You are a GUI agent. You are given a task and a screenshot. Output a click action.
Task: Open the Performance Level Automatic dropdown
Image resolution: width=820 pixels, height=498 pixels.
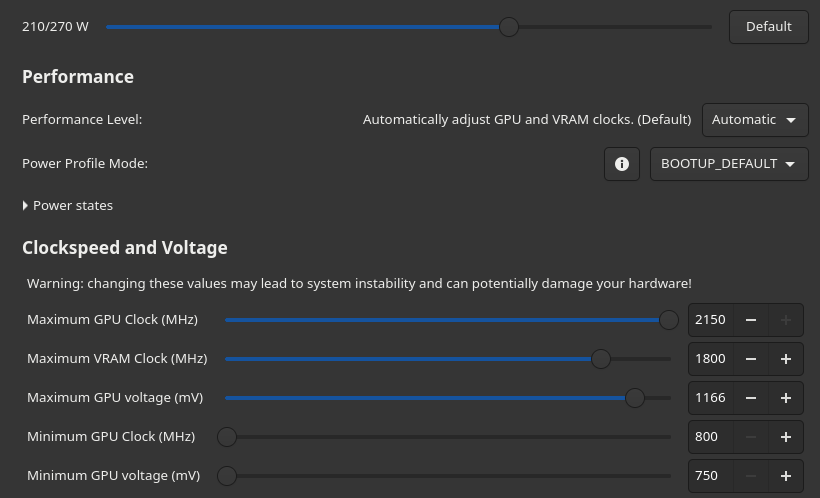(x=755, y=120)
